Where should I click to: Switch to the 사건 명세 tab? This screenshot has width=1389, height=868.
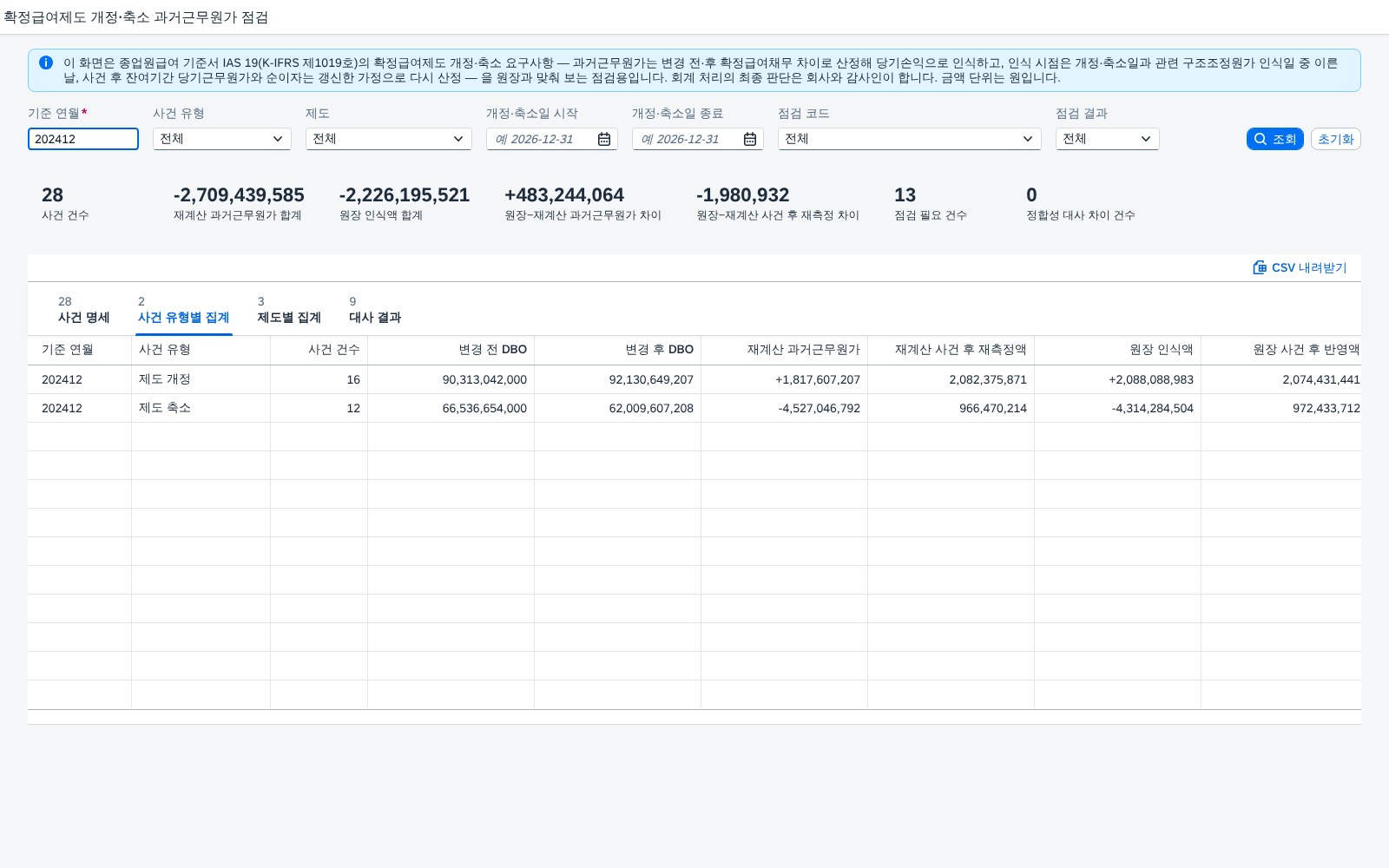(83, 310)
